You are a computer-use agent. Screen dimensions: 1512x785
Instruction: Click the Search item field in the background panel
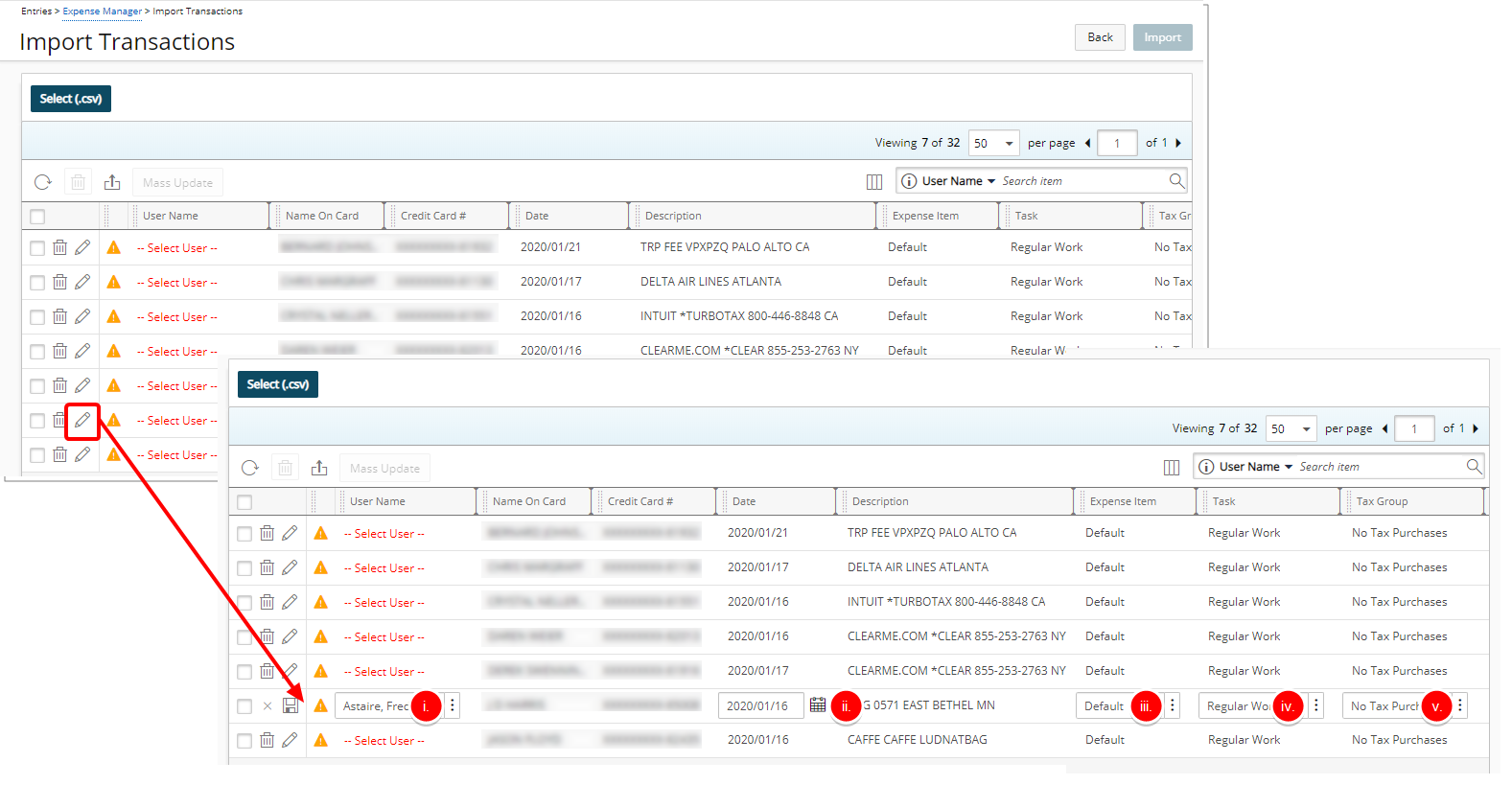[1082, 181]
